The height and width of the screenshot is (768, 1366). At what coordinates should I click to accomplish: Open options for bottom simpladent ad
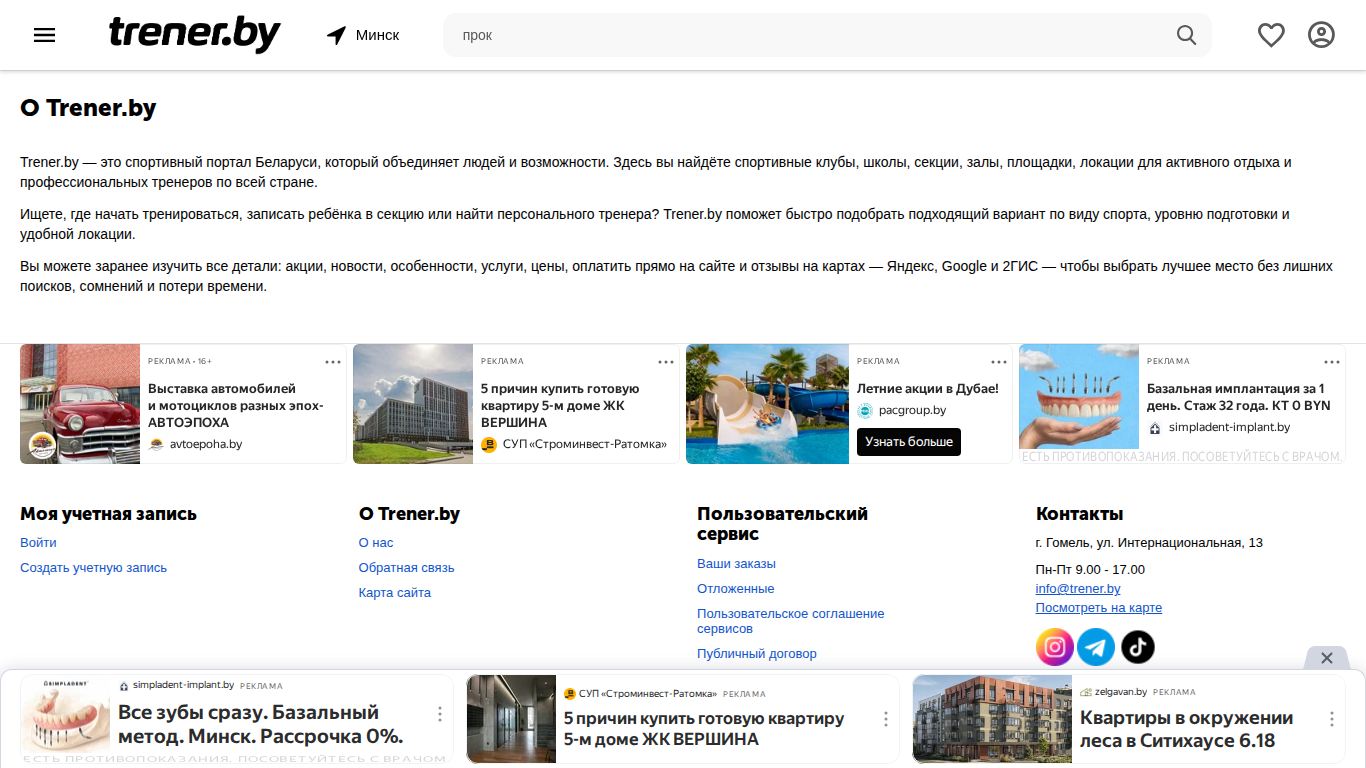tap(439, 714)
